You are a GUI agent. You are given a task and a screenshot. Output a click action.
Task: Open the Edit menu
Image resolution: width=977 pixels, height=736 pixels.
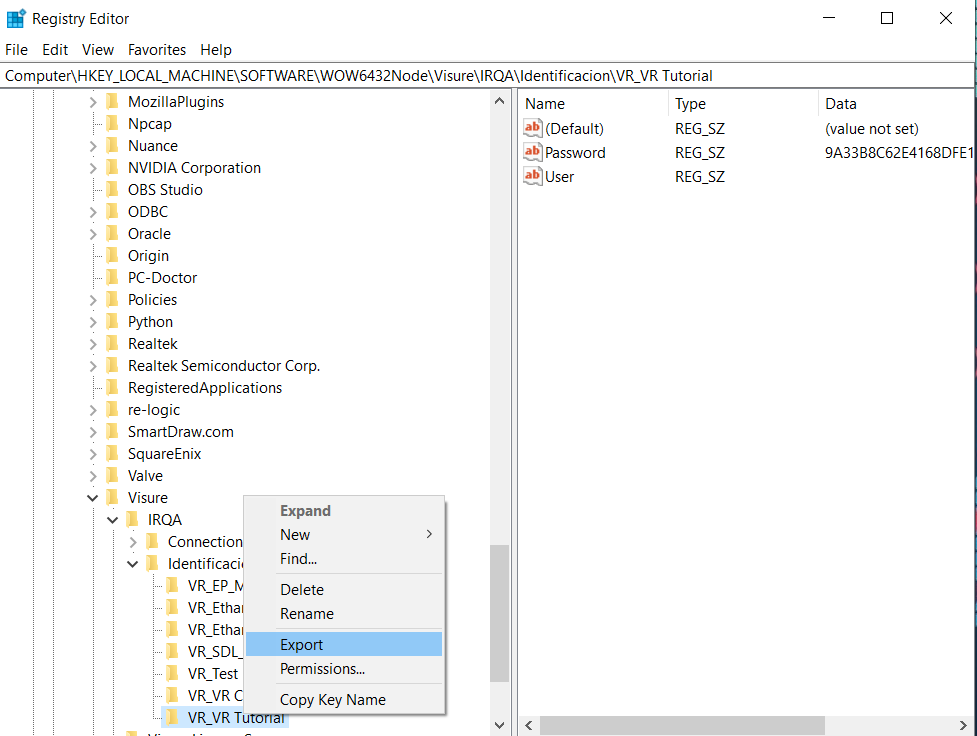[x=55, y=50]
